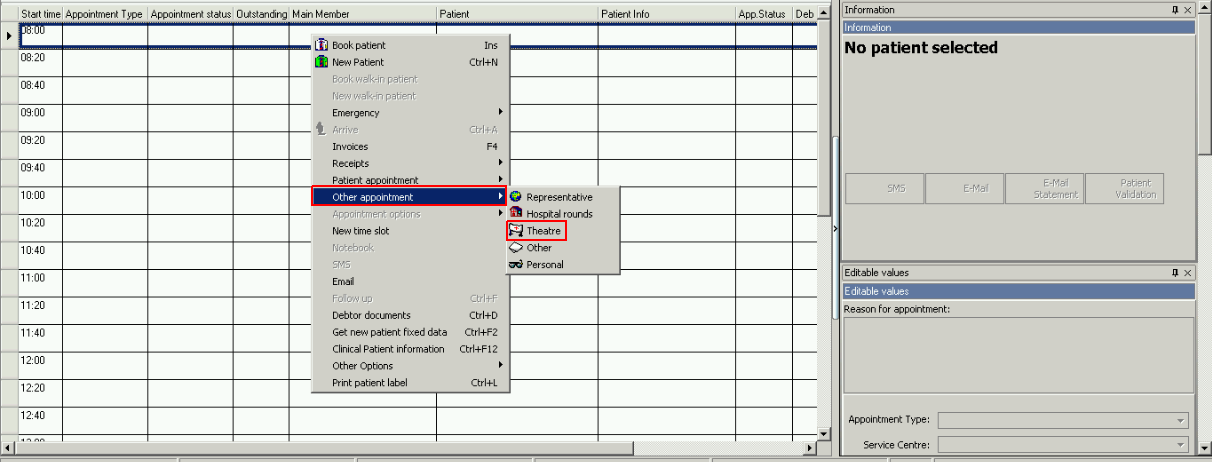
Task: Open the Service Centre dropdown
Action: click(1181, 445)
